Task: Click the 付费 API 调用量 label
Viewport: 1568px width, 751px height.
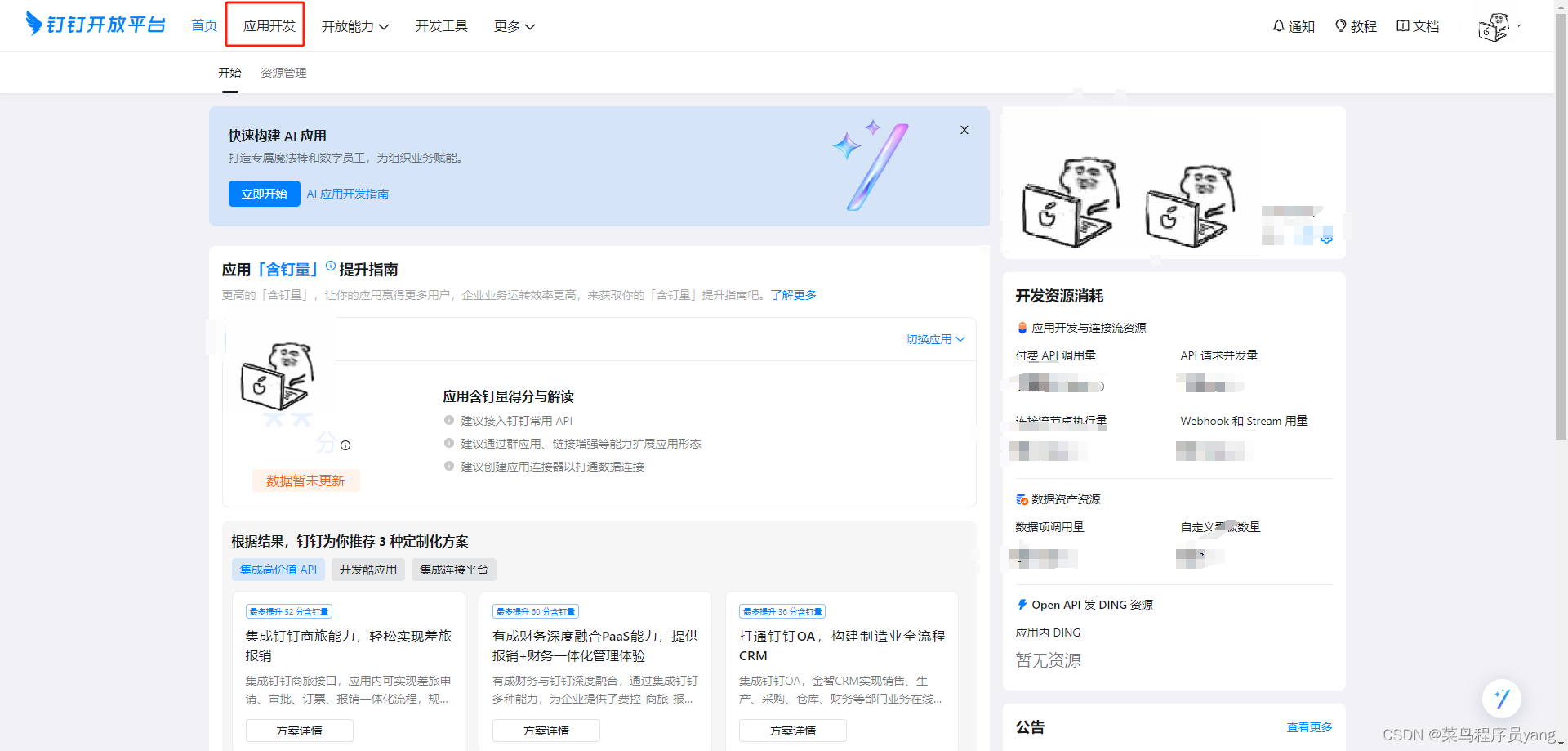Action: [1055, 355]
